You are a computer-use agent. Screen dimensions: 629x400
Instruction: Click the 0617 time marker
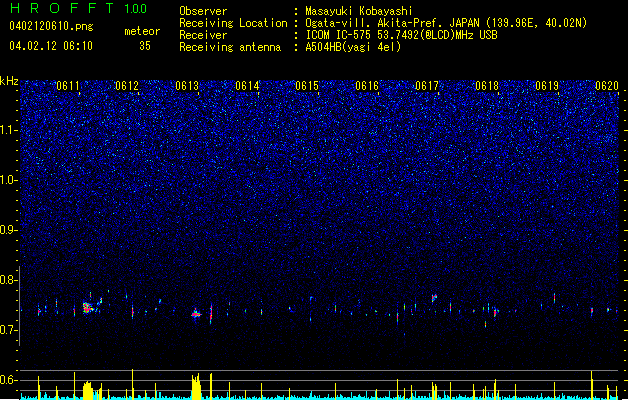point(427,86)
